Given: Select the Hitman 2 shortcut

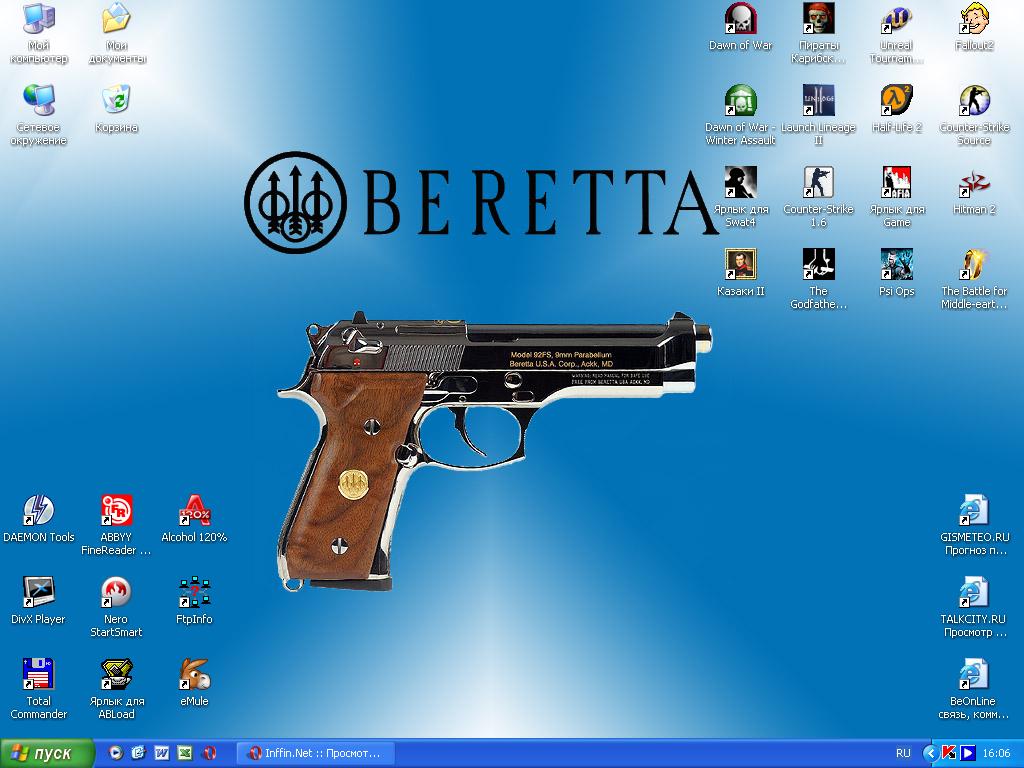Looking at the screenshot, I should 974,184.
